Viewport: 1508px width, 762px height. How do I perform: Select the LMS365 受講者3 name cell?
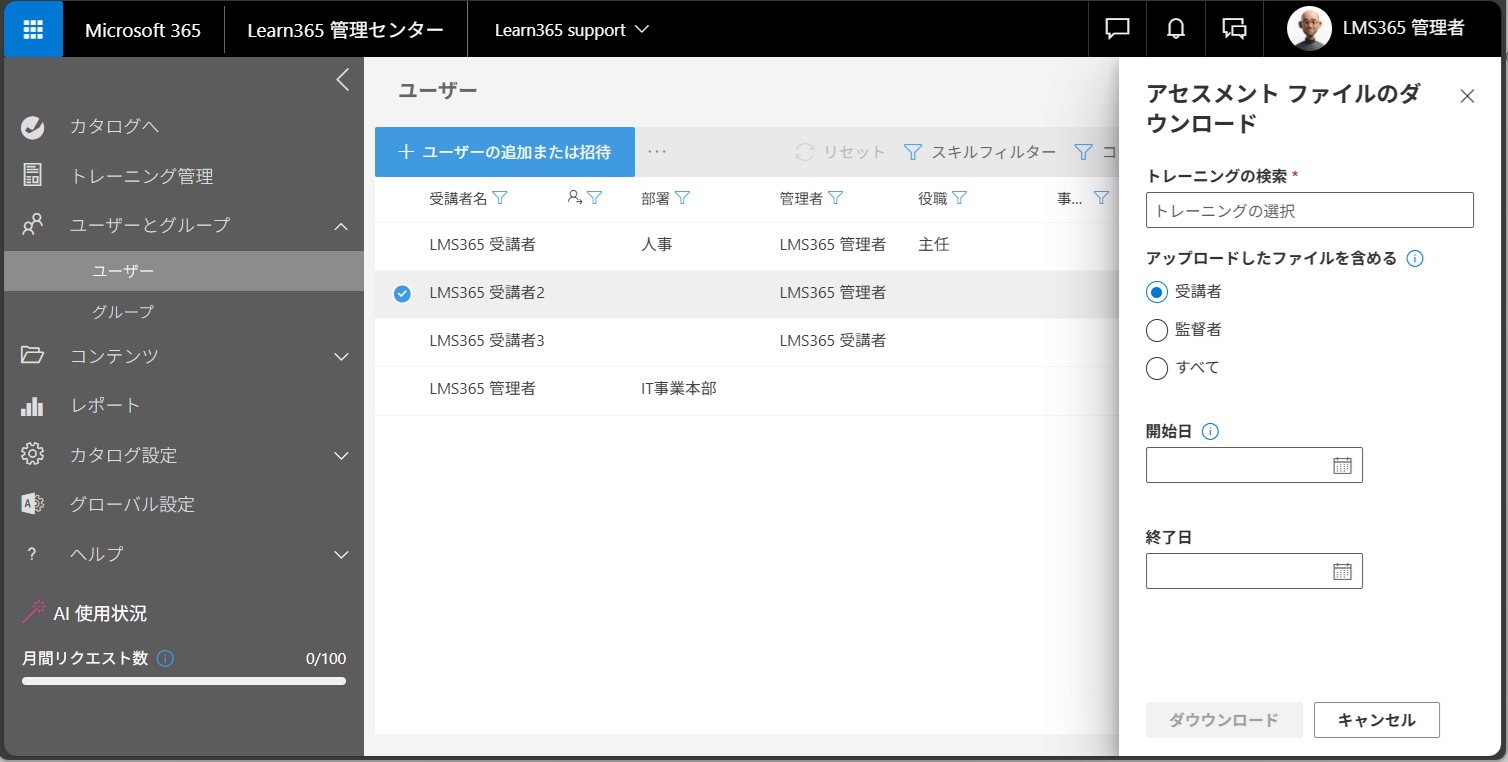(487, 341)
